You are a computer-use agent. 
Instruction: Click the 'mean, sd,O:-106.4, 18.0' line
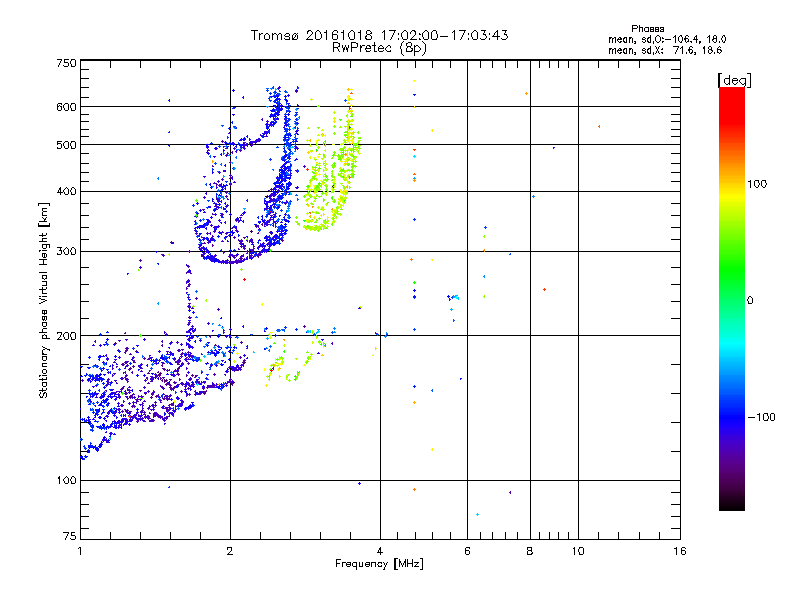pyautogui.click(x=667, y=39)
